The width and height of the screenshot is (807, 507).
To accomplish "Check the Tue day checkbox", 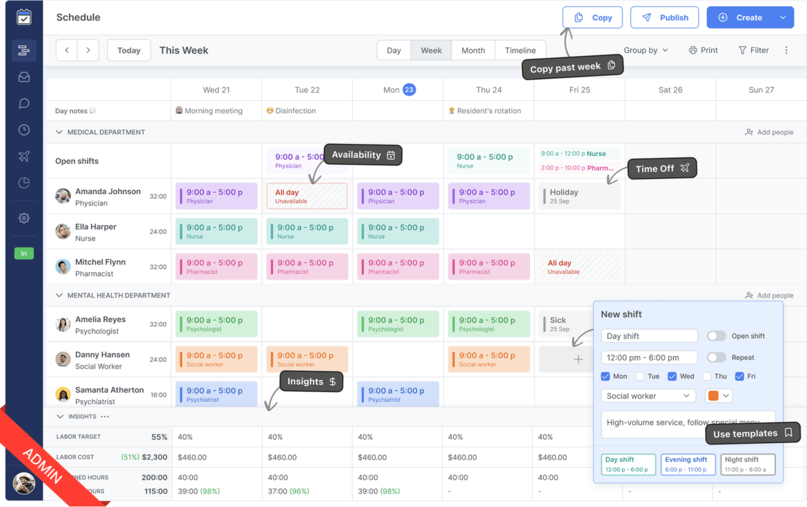I will pos(639,376).
